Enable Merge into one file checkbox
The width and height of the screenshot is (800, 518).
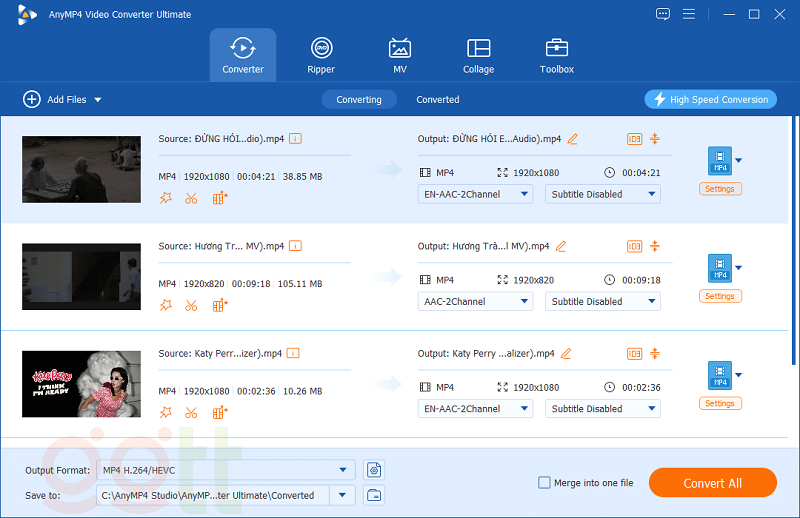[545, 483]
